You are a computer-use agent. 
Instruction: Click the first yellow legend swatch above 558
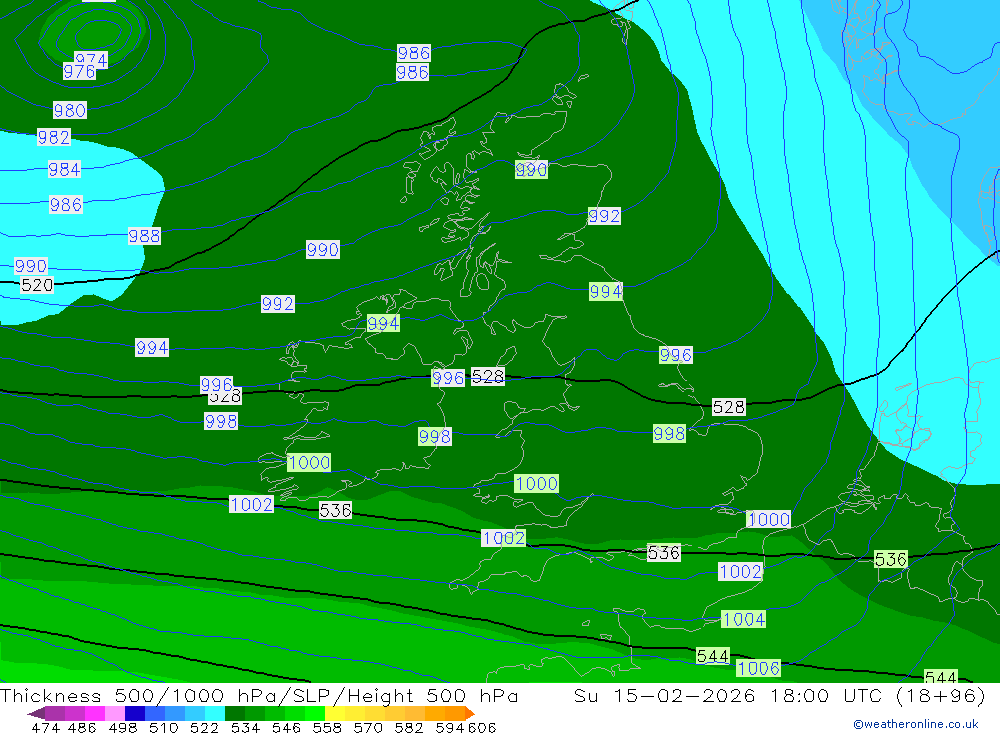(335, 713)
